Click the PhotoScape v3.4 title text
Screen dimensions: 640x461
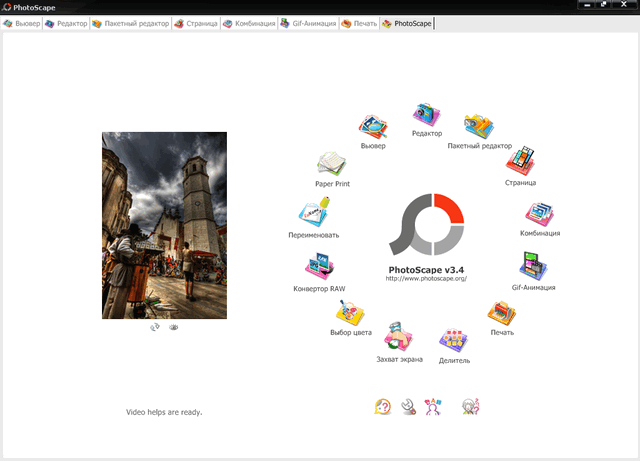[426, 269]
